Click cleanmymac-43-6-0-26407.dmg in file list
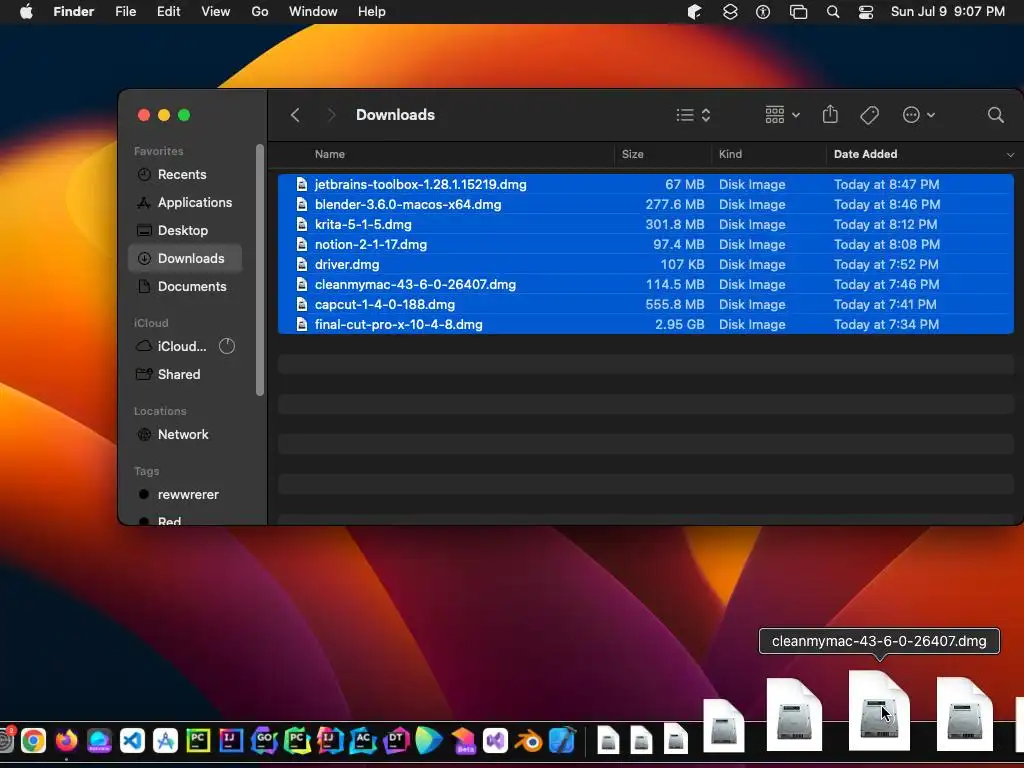The width and height of the screenshot is (1024, 768). (645, 285)
